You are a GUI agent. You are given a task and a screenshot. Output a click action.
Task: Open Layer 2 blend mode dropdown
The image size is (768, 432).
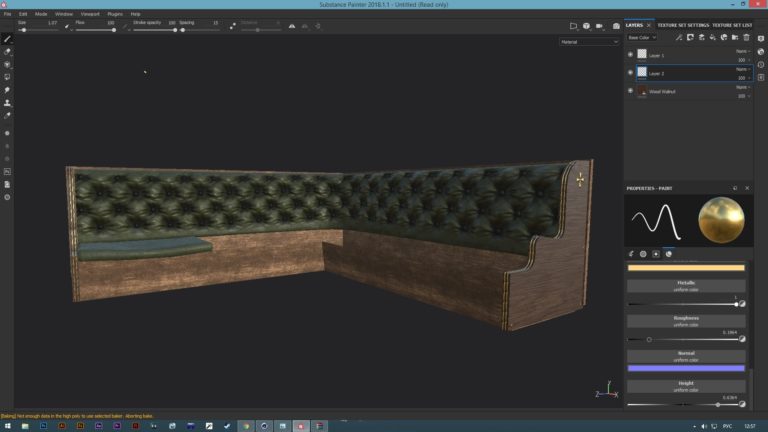(x=743, y=70)
